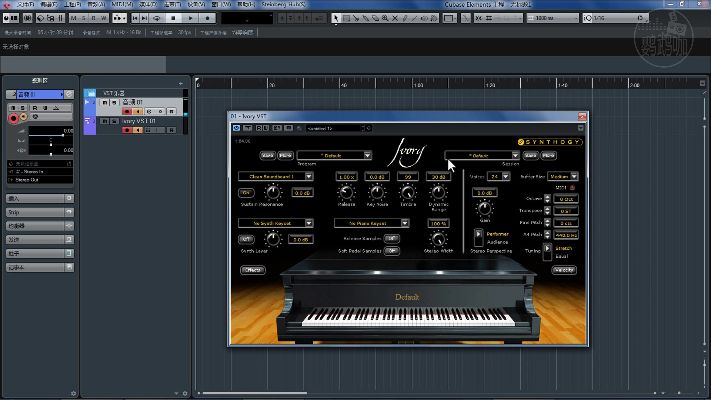Click the Timbre knob

[407, 192]
